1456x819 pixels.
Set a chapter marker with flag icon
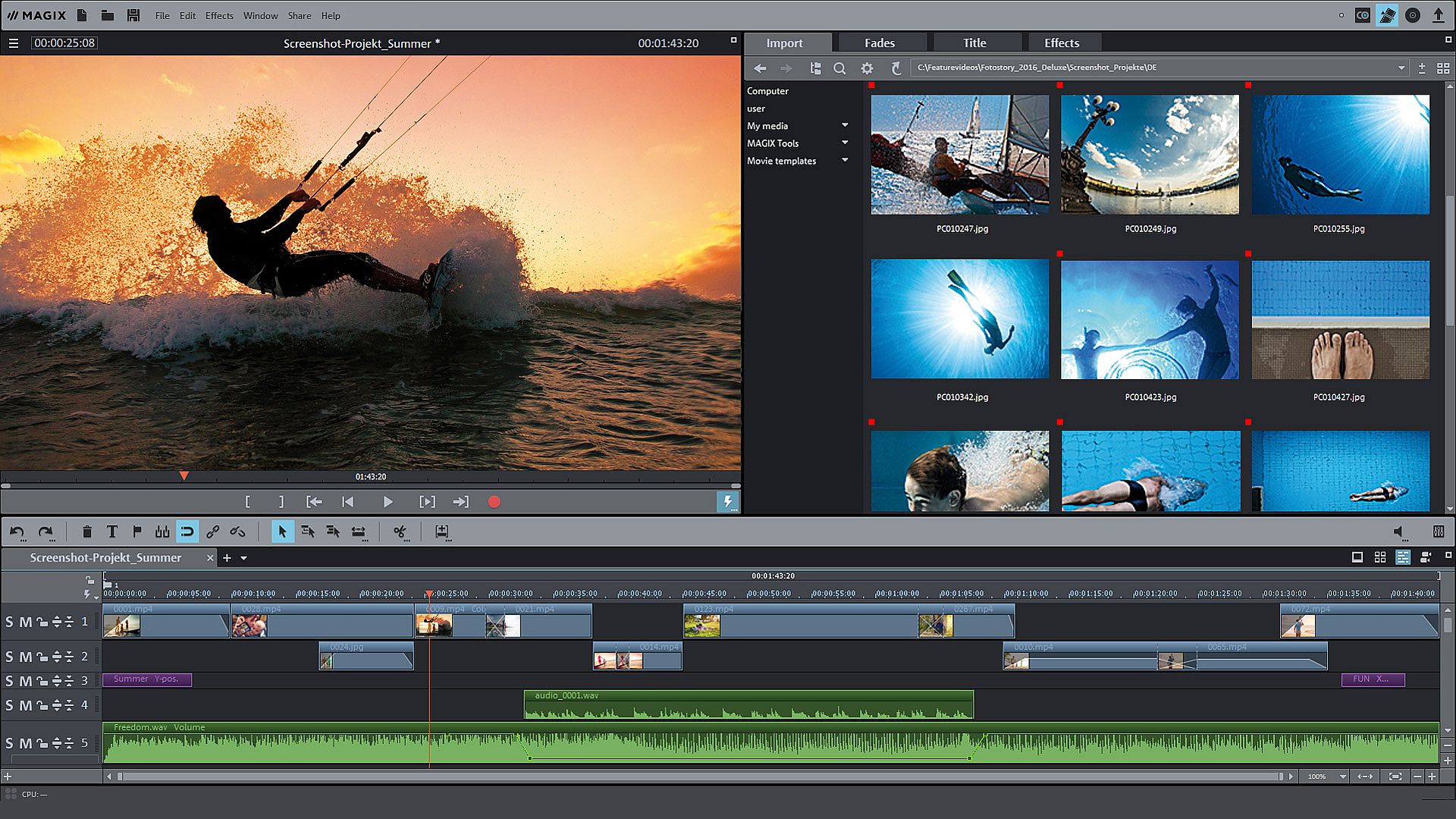[x=137, y=532]
